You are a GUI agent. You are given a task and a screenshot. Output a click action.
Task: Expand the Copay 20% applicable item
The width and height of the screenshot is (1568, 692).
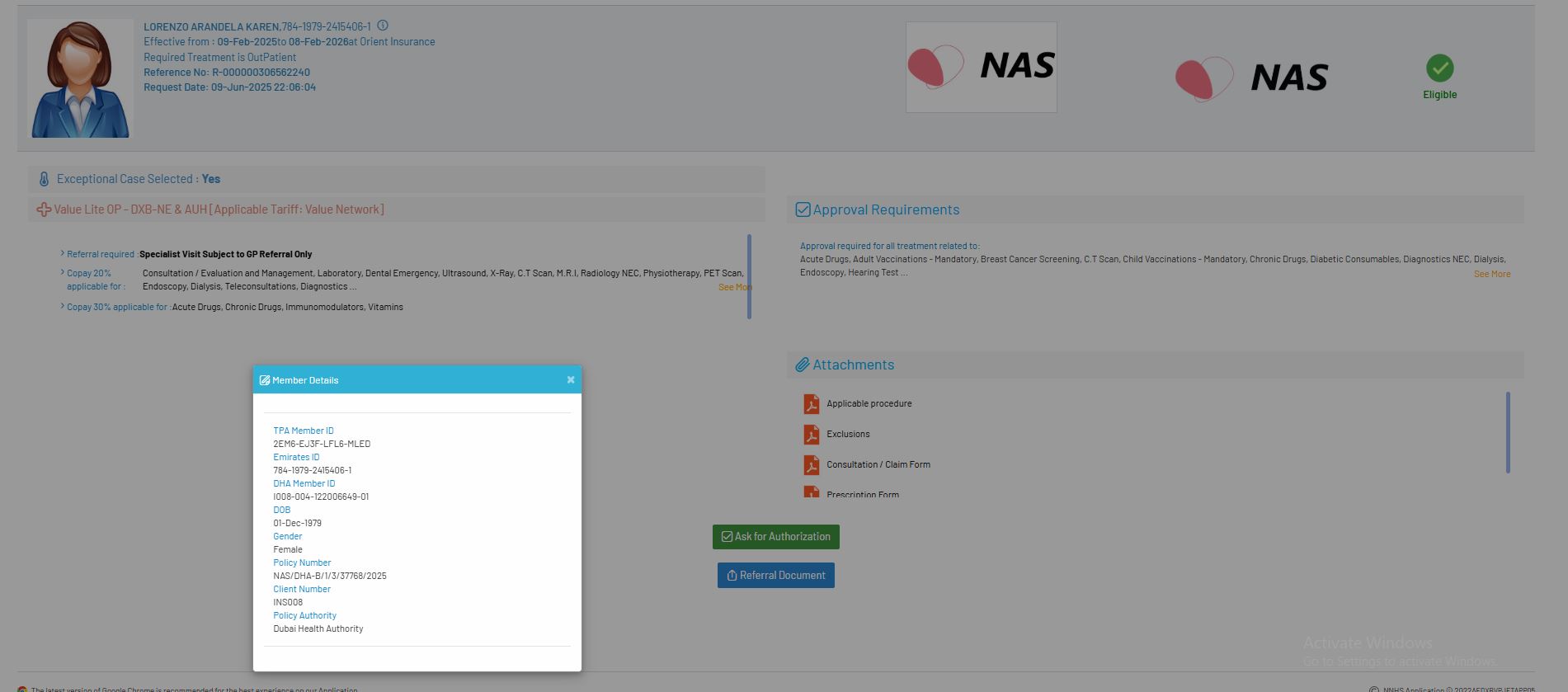(63, 272)
